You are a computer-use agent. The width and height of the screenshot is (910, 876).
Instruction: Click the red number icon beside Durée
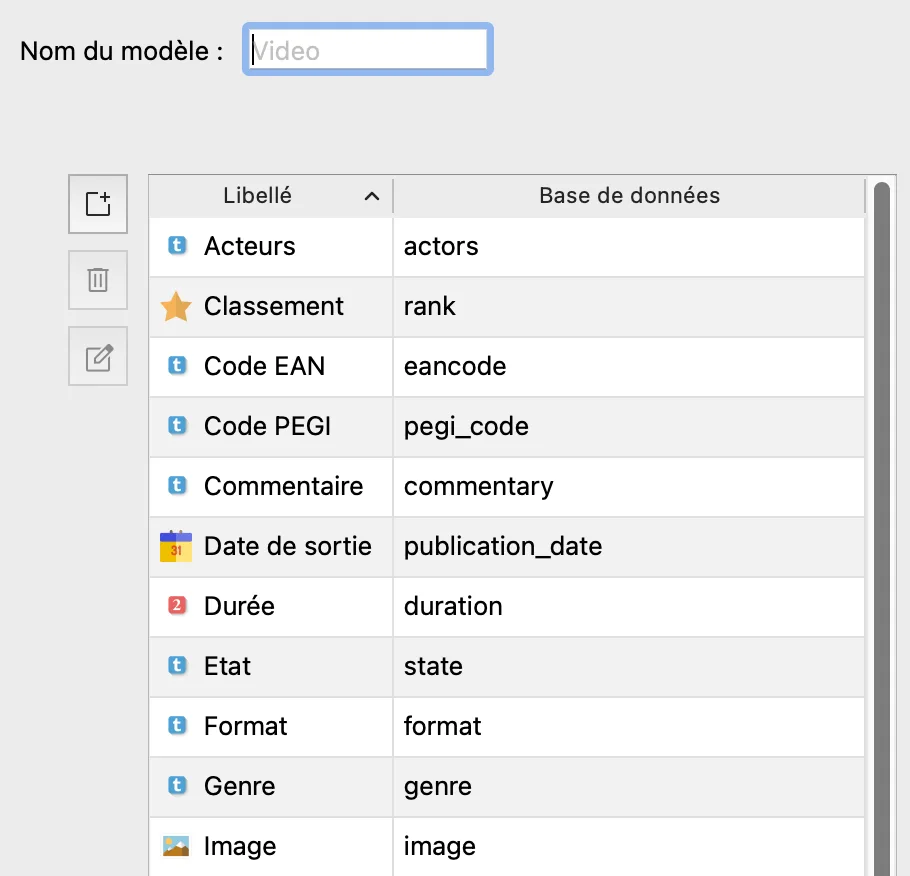[177, 605]
